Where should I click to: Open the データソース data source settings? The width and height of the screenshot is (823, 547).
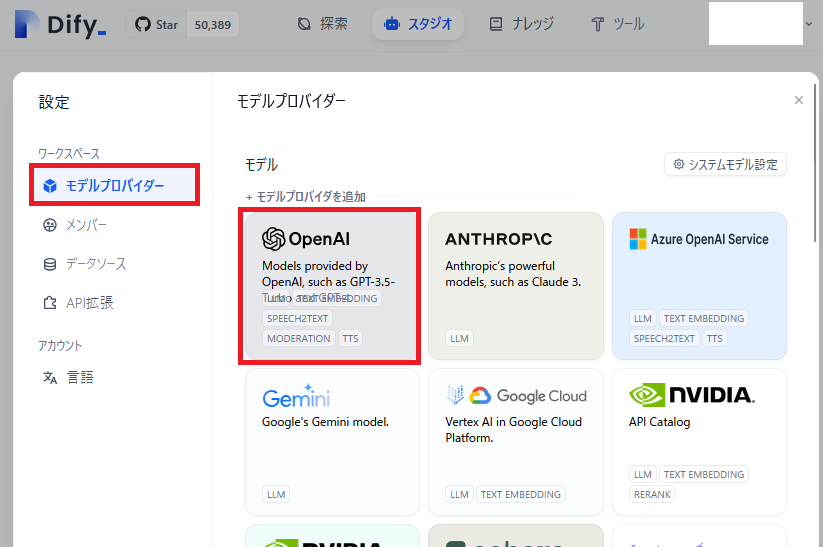tap(84, 264)
